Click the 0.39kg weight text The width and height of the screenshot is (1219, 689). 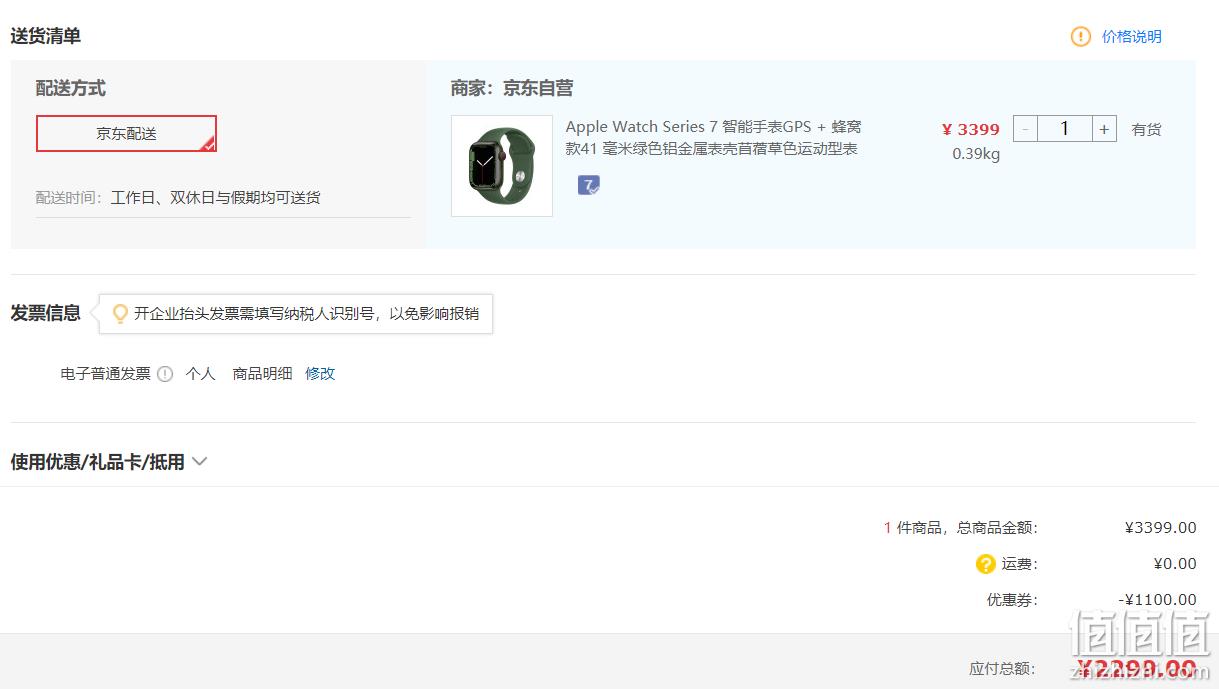coord(976,154)
